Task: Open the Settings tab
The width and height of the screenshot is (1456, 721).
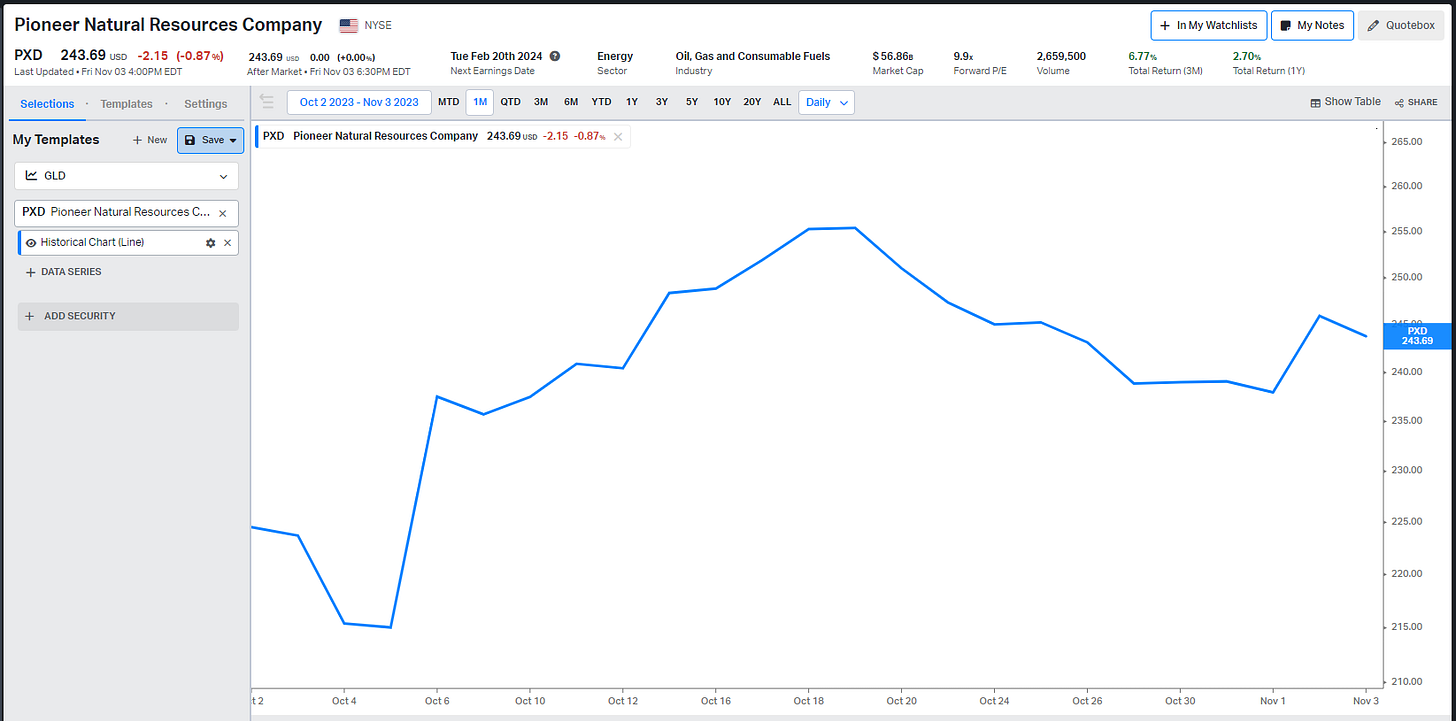Action: pyautogui.click(x=205, y=104)
